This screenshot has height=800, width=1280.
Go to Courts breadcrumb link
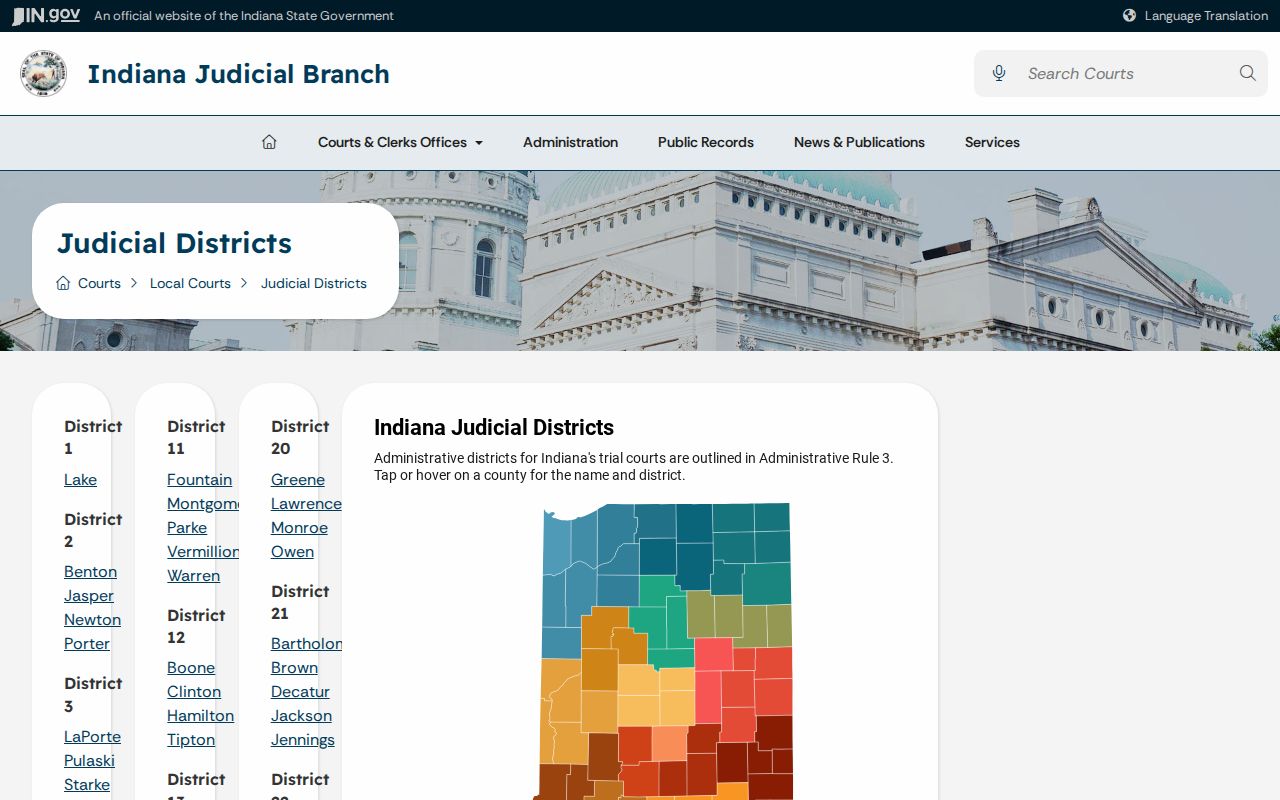[99, 283]
